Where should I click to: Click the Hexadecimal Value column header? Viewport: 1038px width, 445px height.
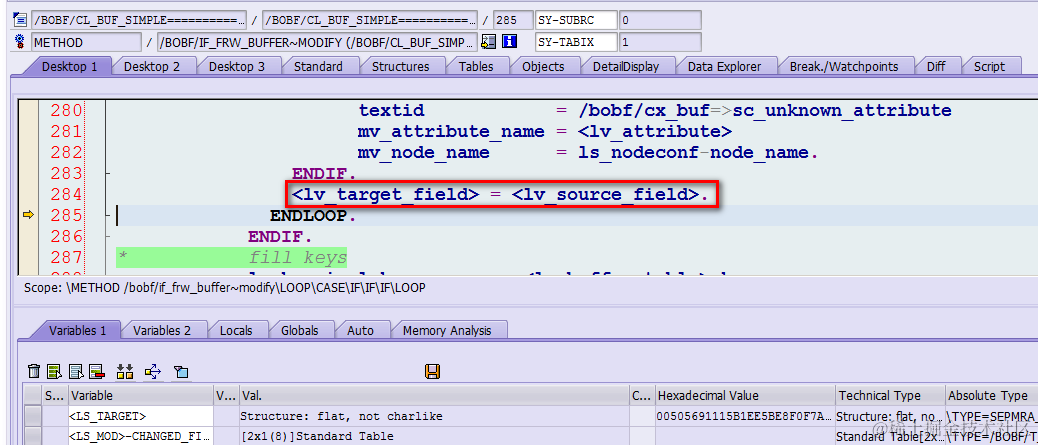(745, 395)
